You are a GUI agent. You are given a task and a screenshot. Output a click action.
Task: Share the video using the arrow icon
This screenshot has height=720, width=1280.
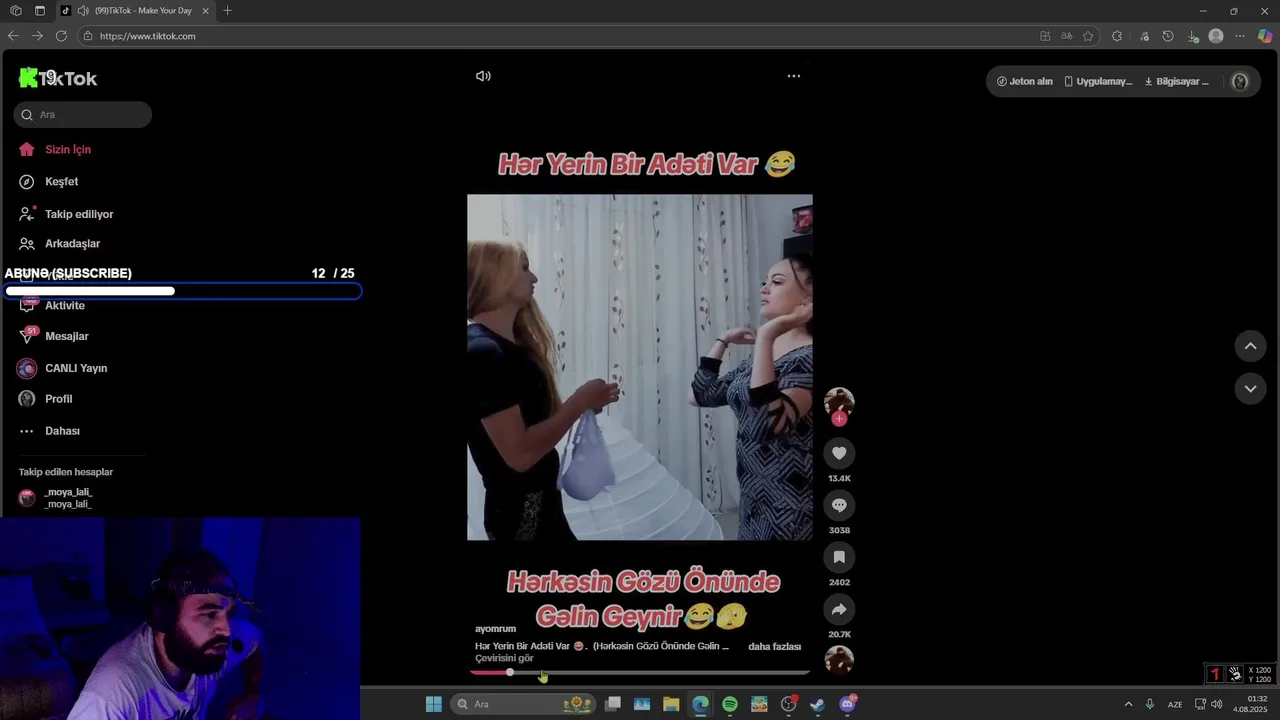[839, 609]
